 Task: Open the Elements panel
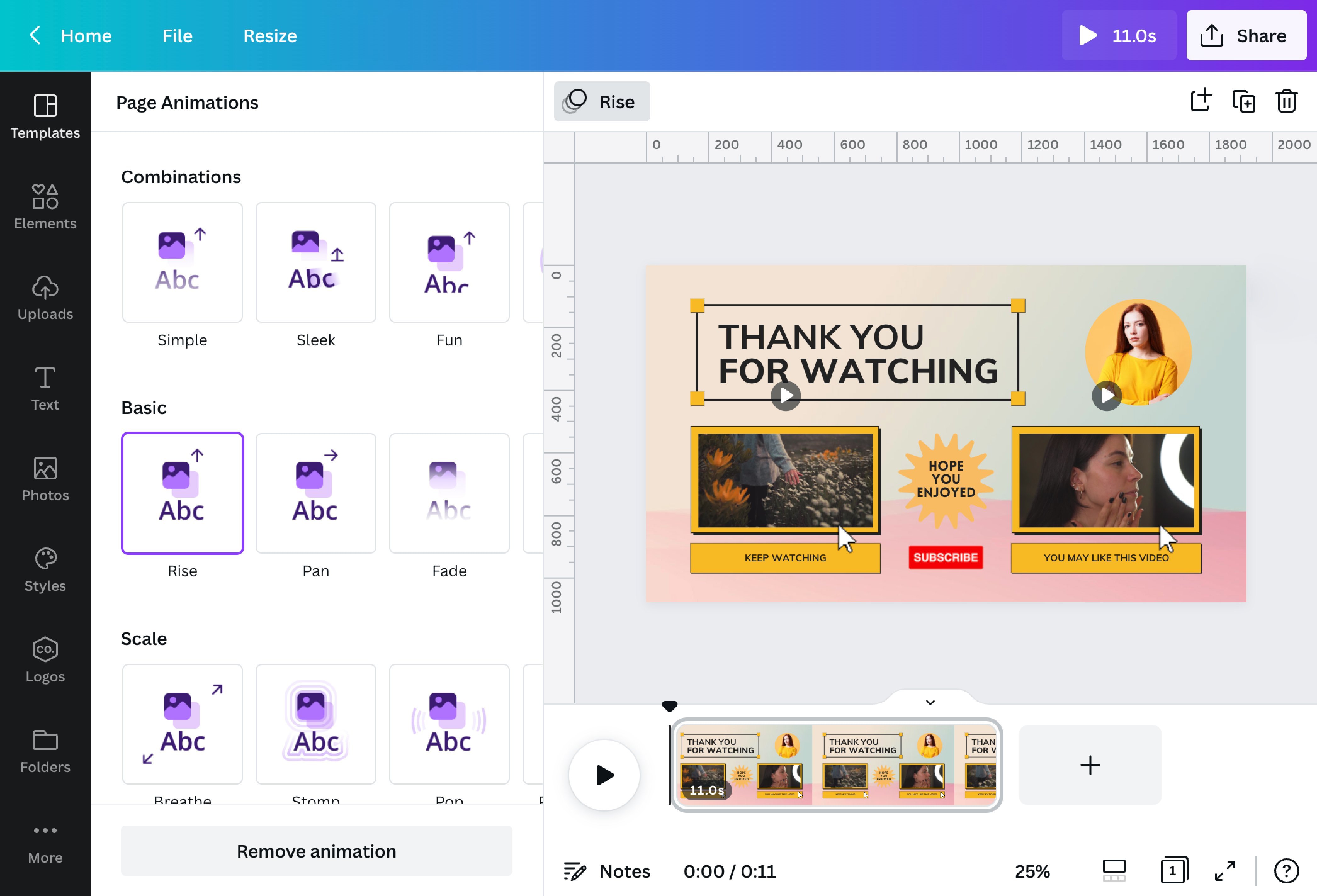[x=45, y=207]
